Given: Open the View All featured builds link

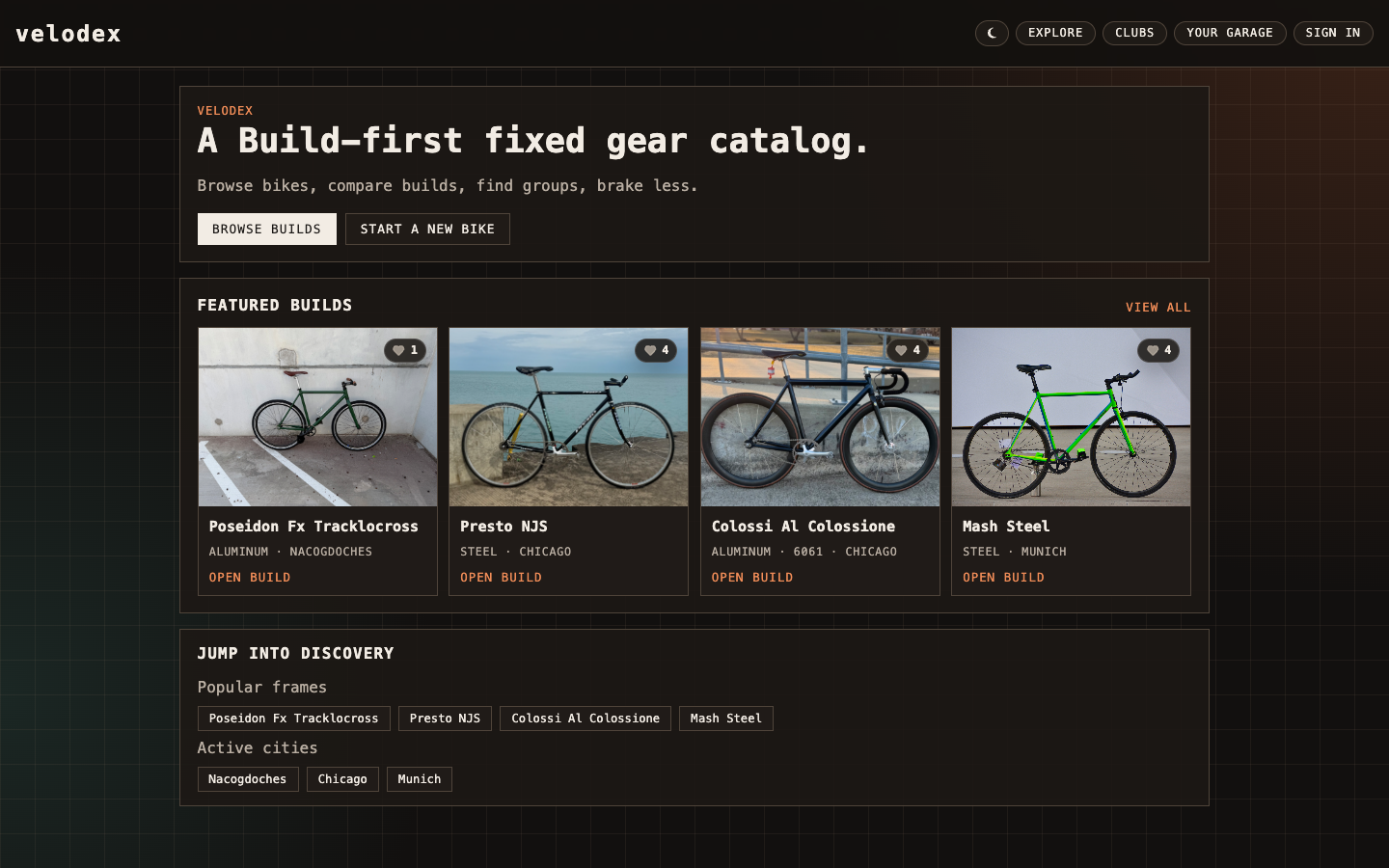Looking at the screenshot, I should tap(1158, 308).
